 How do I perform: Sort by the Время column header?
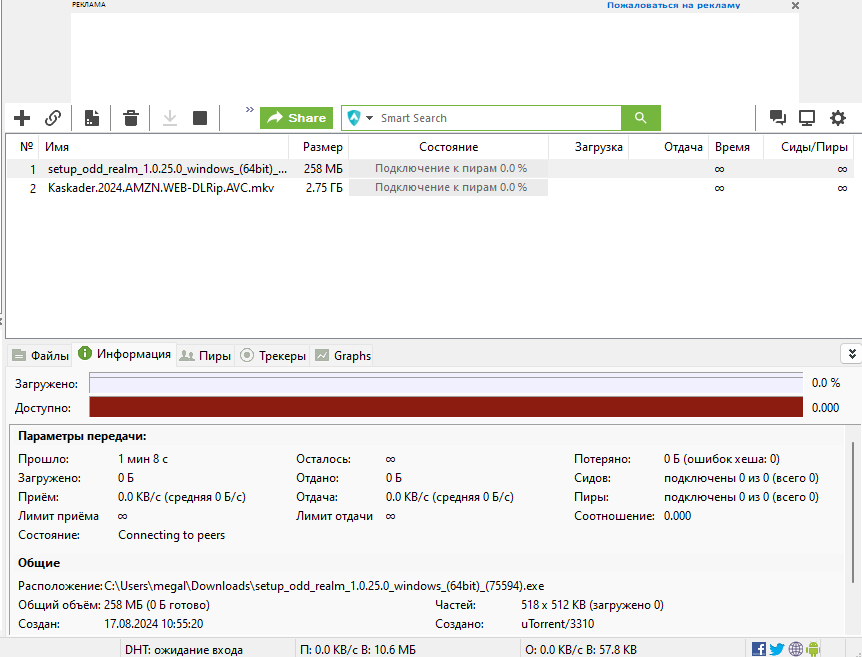[x=736, y=147]
